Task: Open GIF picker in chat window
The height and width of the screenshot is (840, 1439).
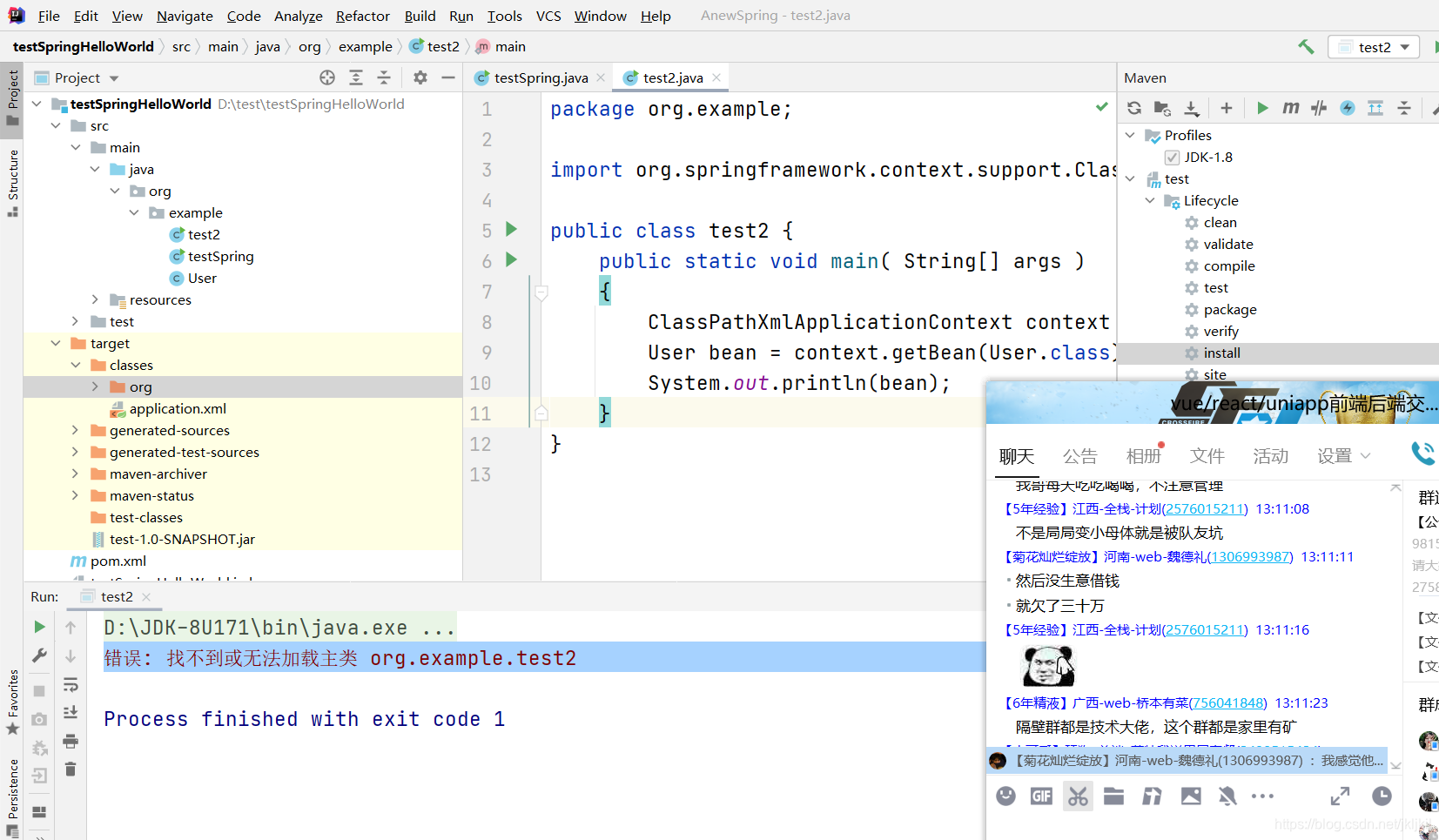Action: (1041, 796)
